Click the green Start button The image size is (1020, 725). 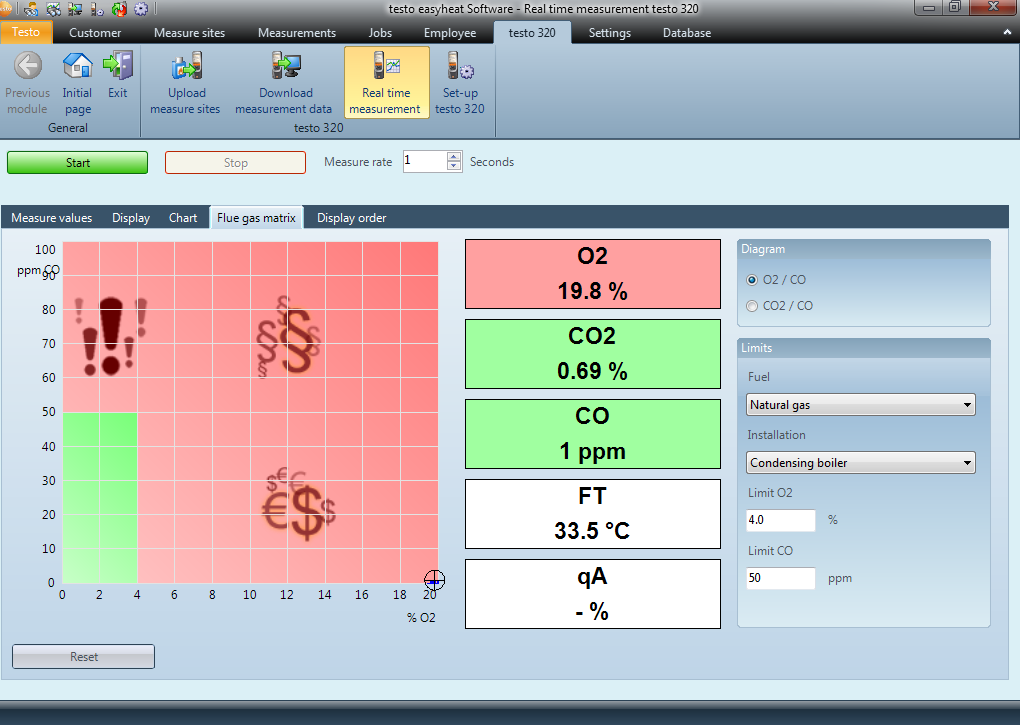click(x=77, y=163)
